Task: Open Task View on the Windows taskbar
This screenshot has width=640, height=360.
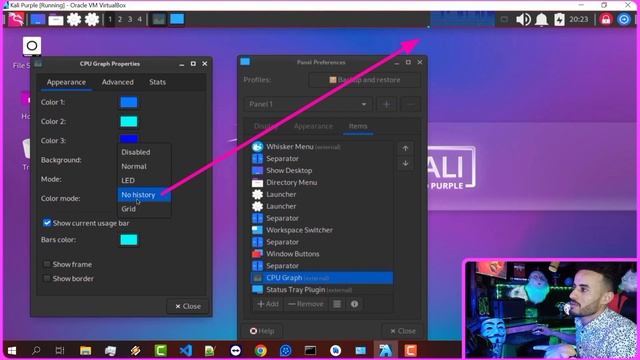Action: (x=60, y=351)
